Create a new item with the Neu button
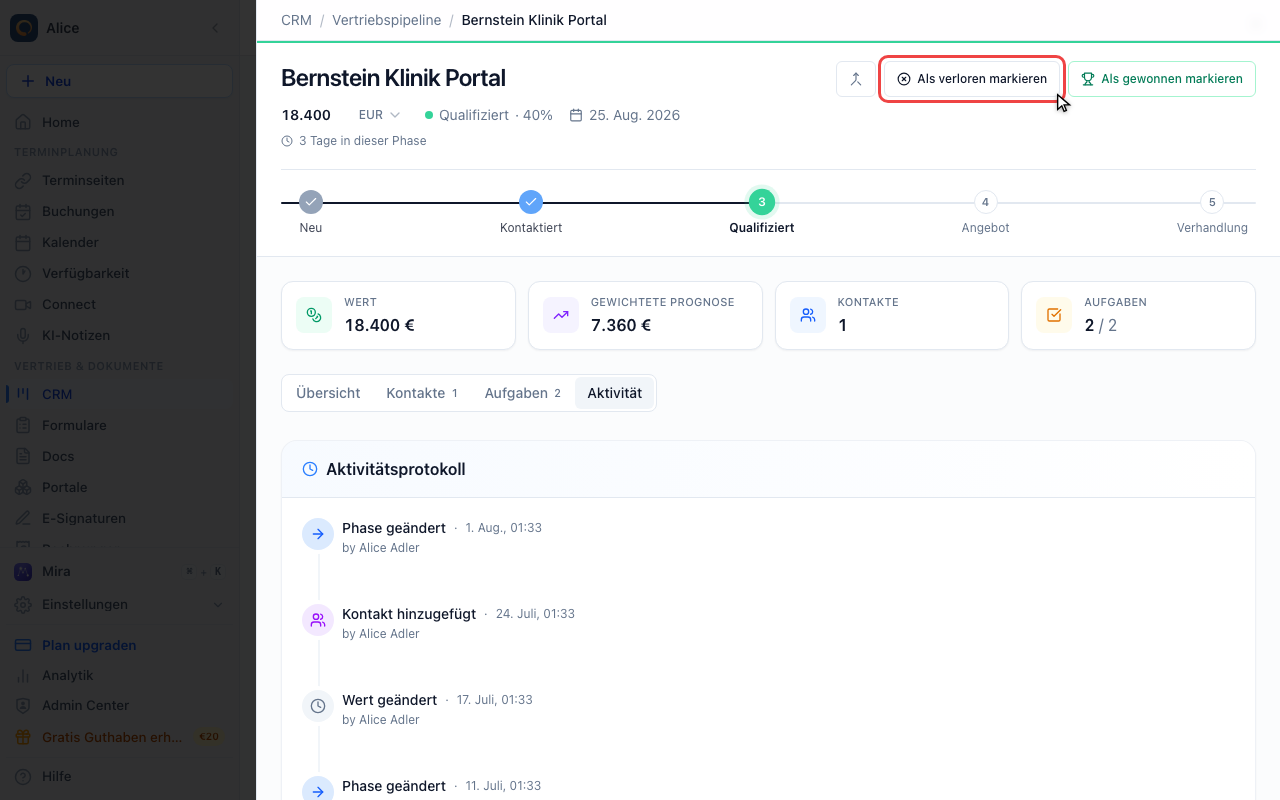Viewport: 1280px width, 800px height. pyautogui.click(x=119, y=81)
